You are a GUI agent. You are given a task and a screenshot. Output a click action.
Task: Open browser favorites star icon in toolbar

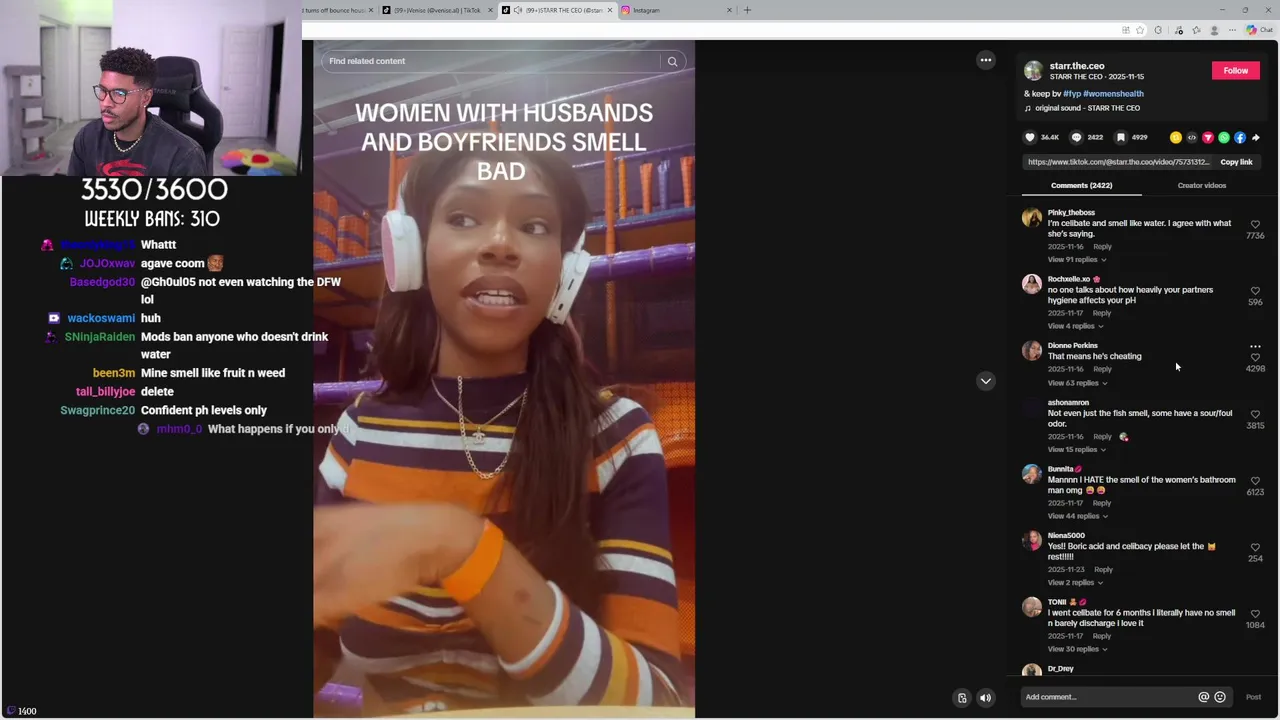[x=1141, y=30]
